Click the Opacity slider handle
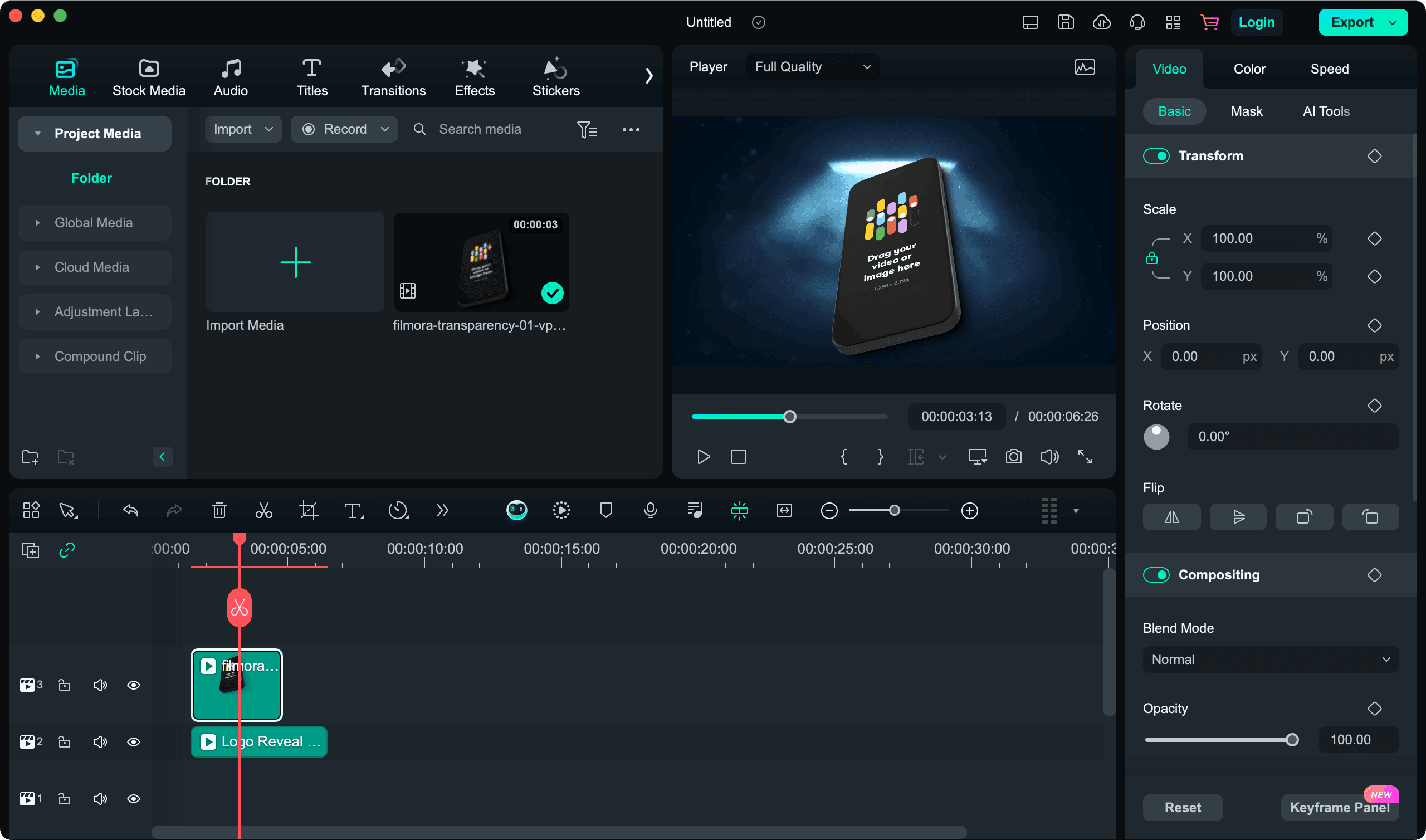This screenshot has width=1426, height=840. (1292, 739)
